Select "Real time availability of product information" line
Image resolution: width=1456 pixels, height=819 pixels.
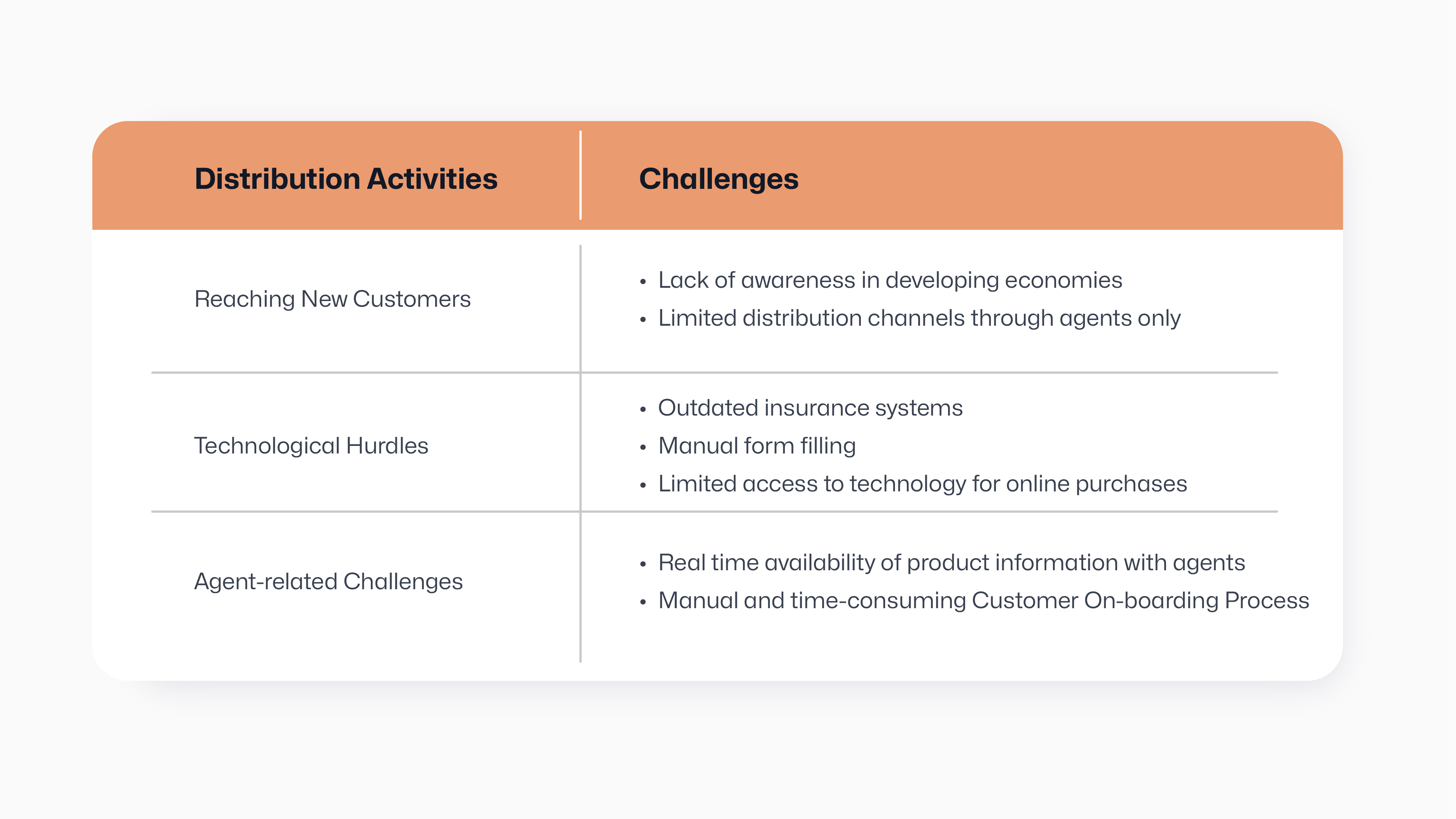(x=951, y=563)
